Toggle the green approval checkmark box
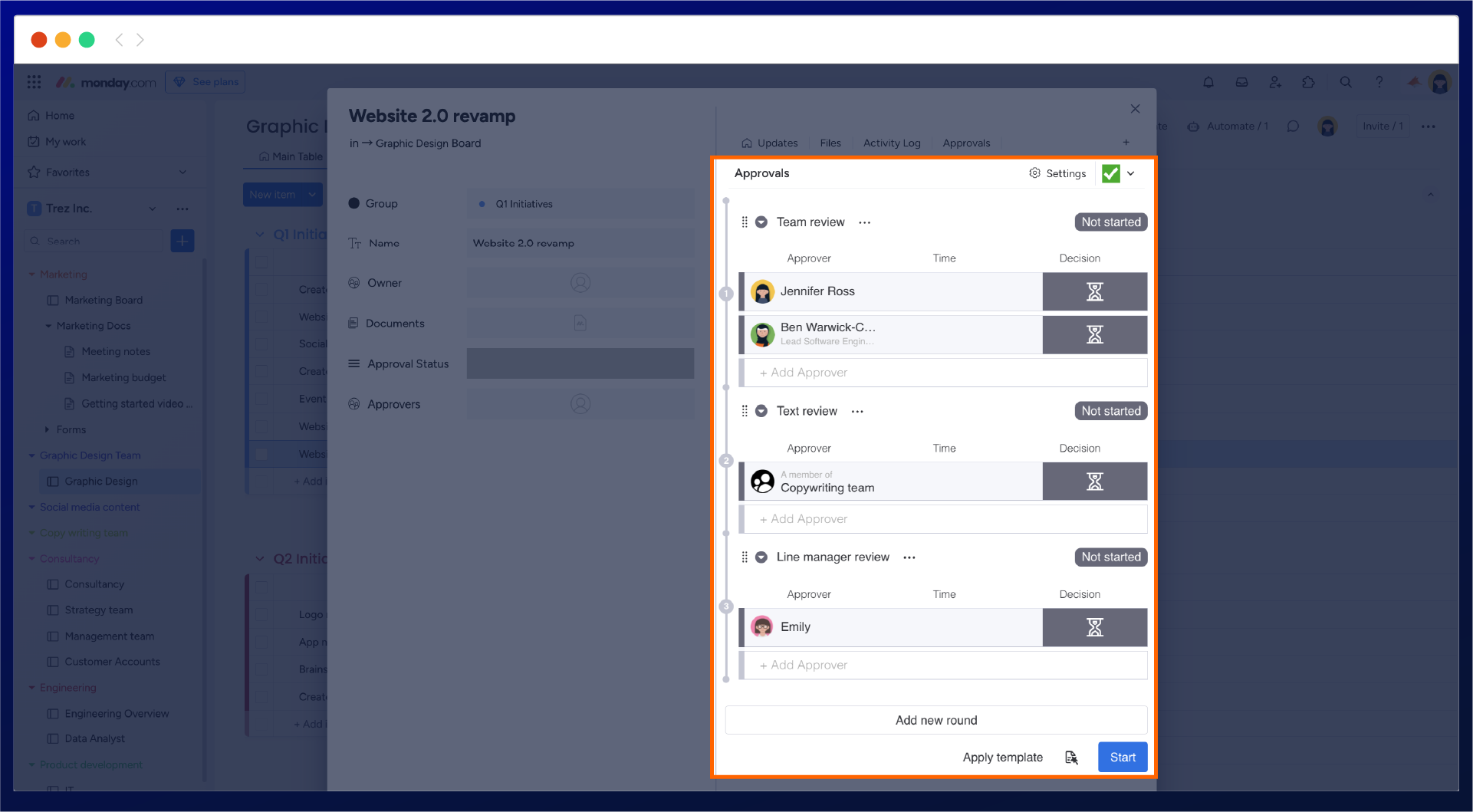 1110,174
